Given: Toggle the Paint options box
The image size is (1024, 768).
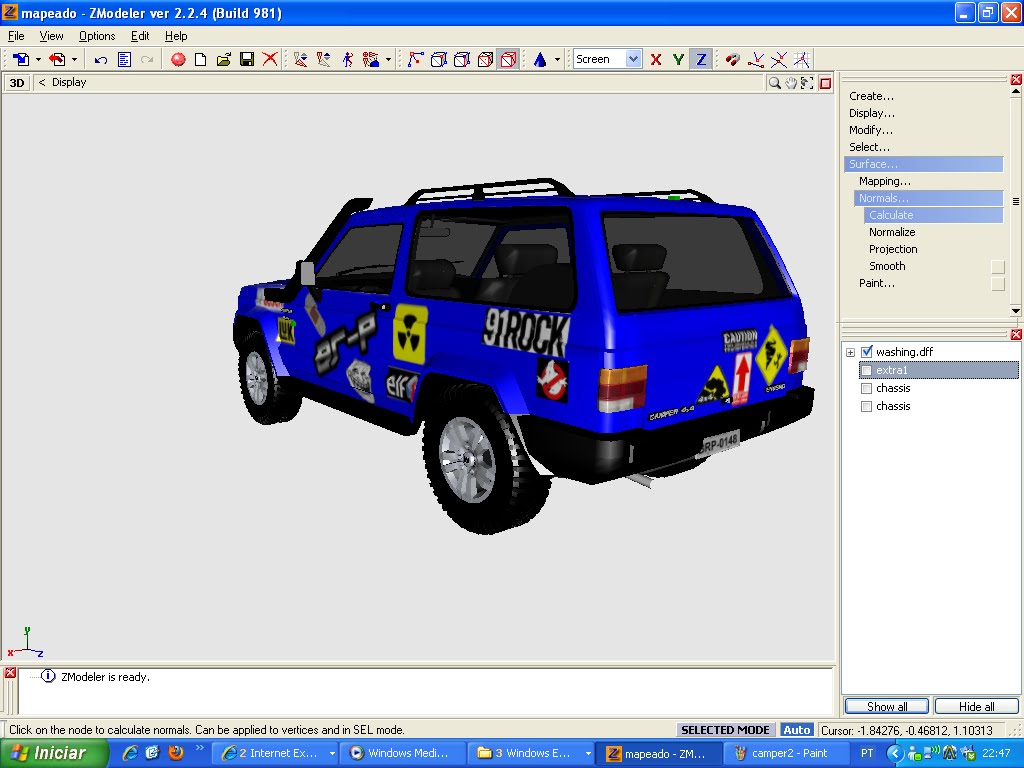Looking at the screenshot, I should coord(997,283).
